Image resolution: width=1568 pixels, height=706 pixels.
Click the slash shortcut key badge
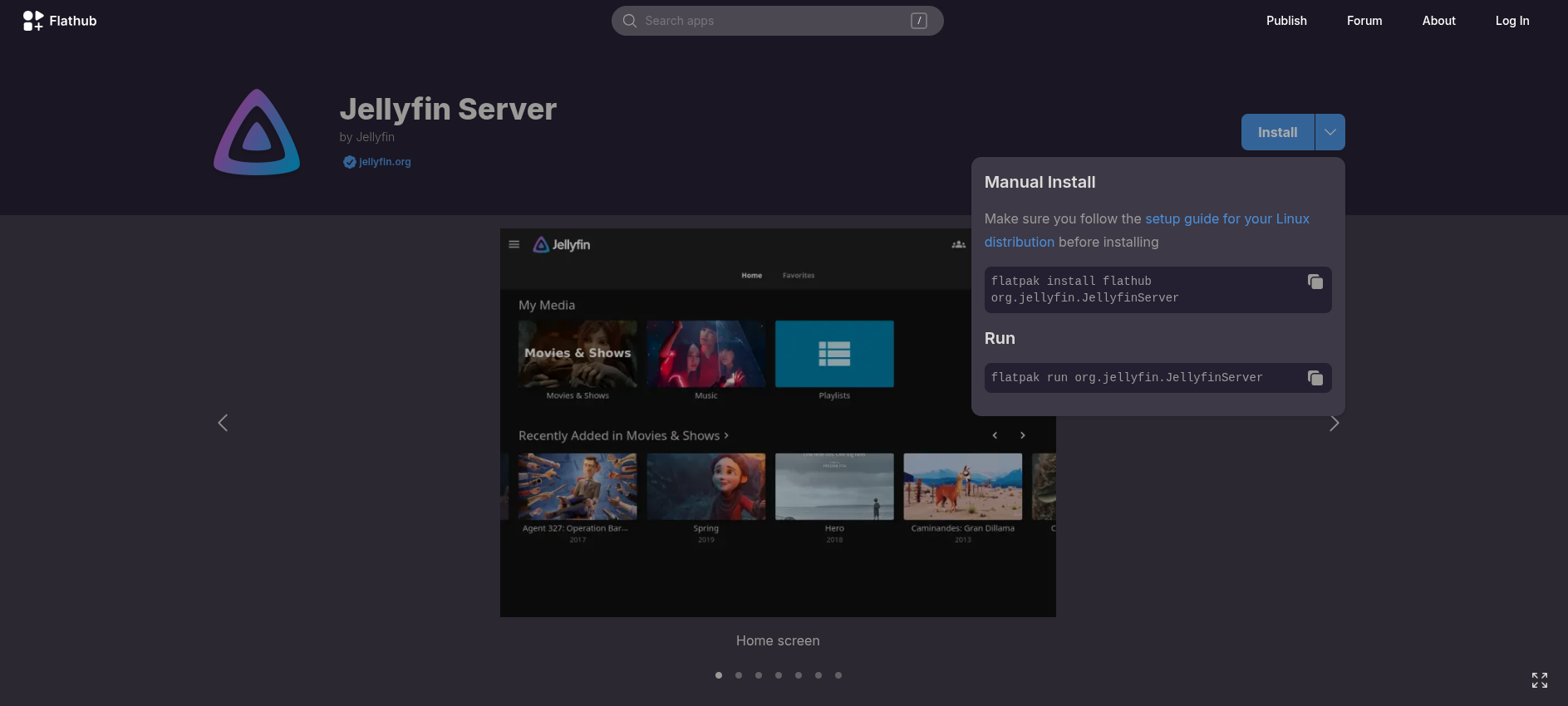pyautogui.click(x=918, y=21)
